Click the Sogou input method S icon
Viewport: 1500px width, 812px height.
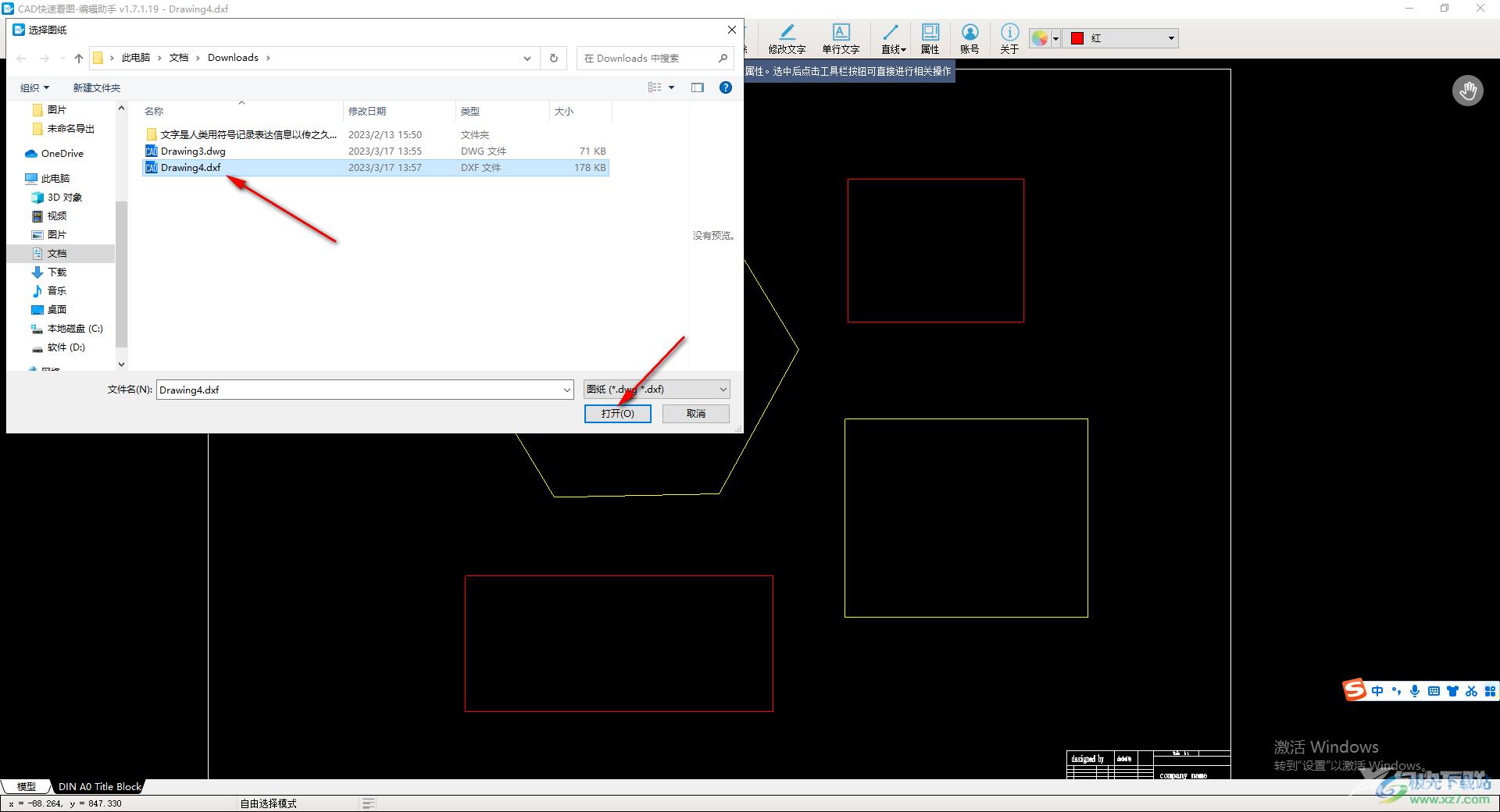tap(1355, 689)
